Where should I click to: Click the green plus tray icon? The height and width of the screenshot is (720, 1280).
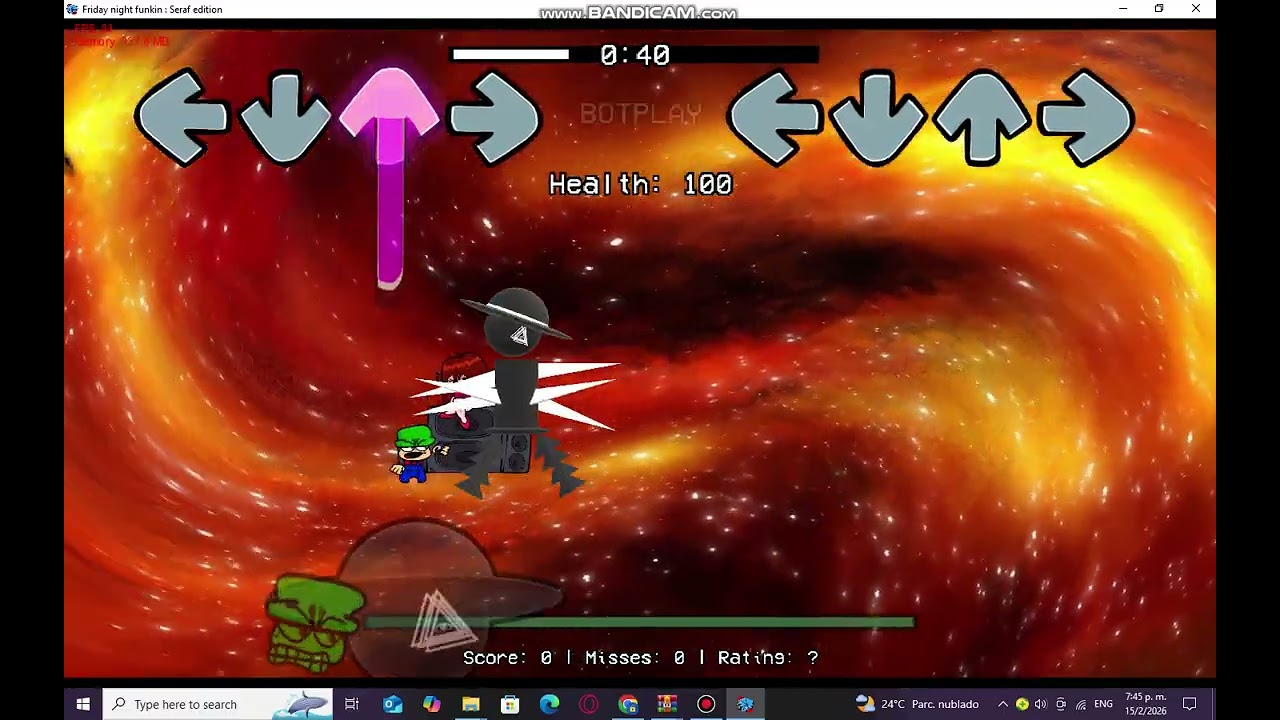[x=1022, y=704]
